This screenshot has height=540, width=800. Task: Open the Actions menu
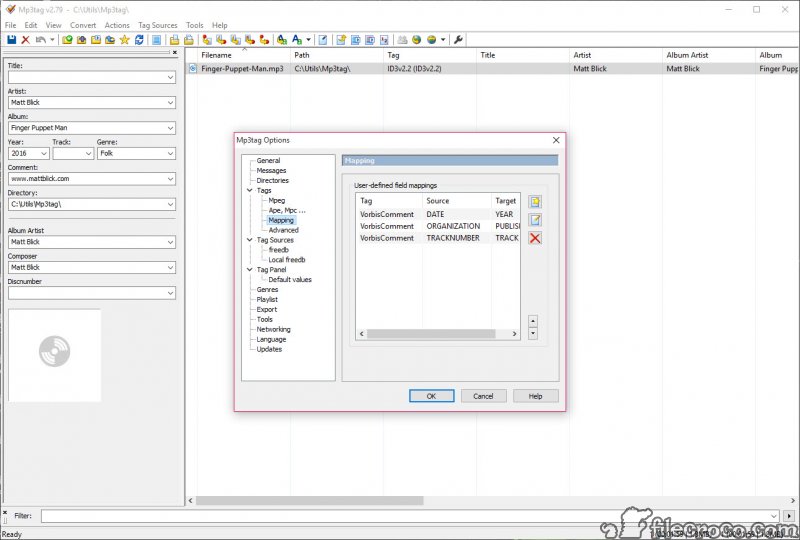(117, 25)
